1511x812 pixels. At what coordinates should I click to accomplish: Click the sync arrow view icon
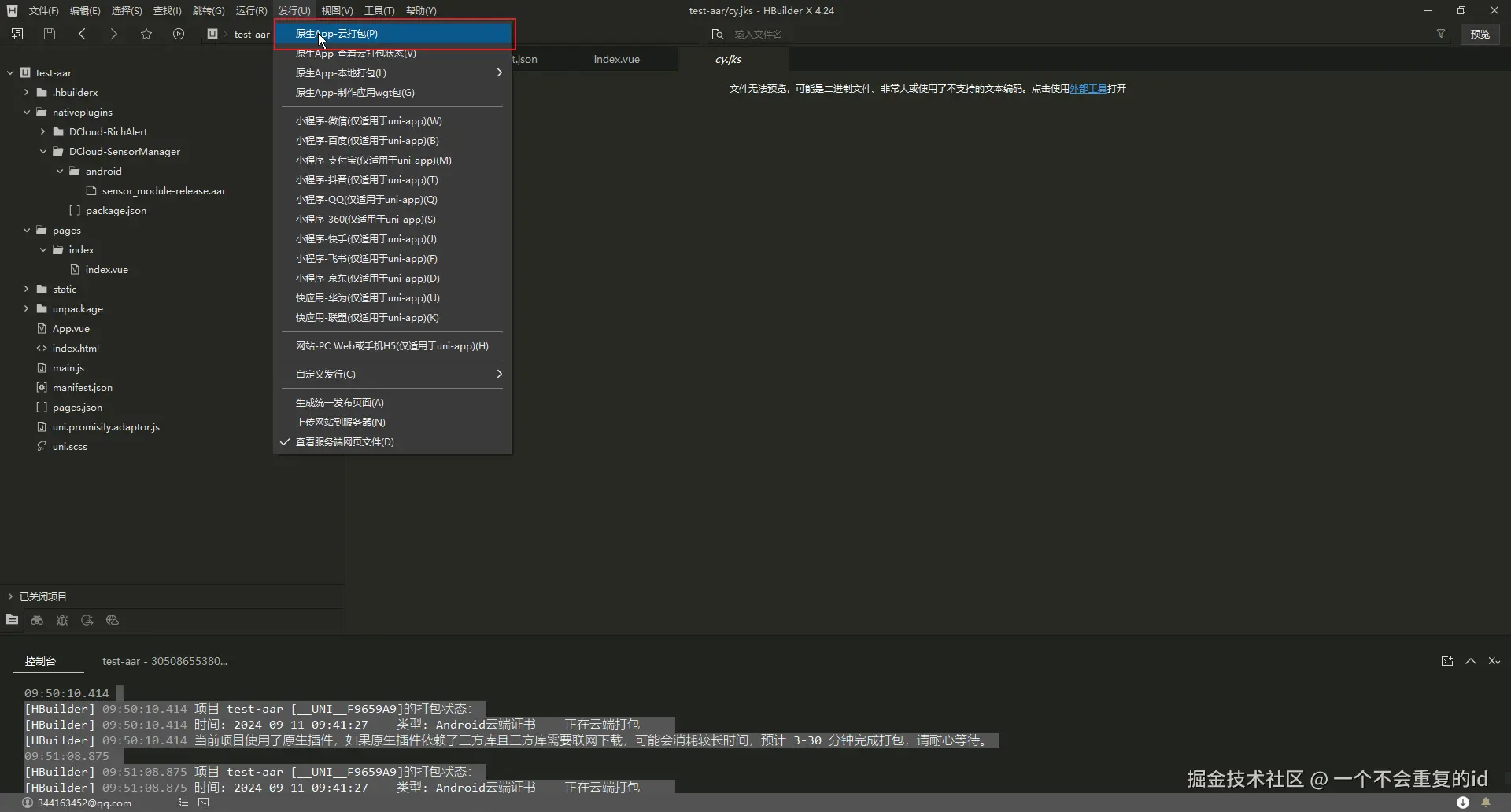point(87,620)
